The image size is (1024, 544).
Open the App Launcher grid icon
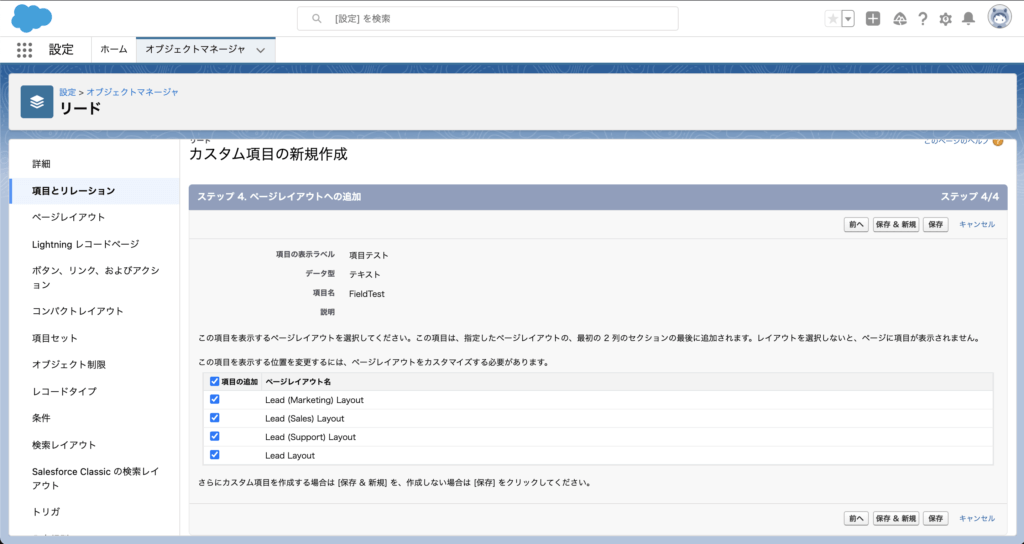click(24, 50)
